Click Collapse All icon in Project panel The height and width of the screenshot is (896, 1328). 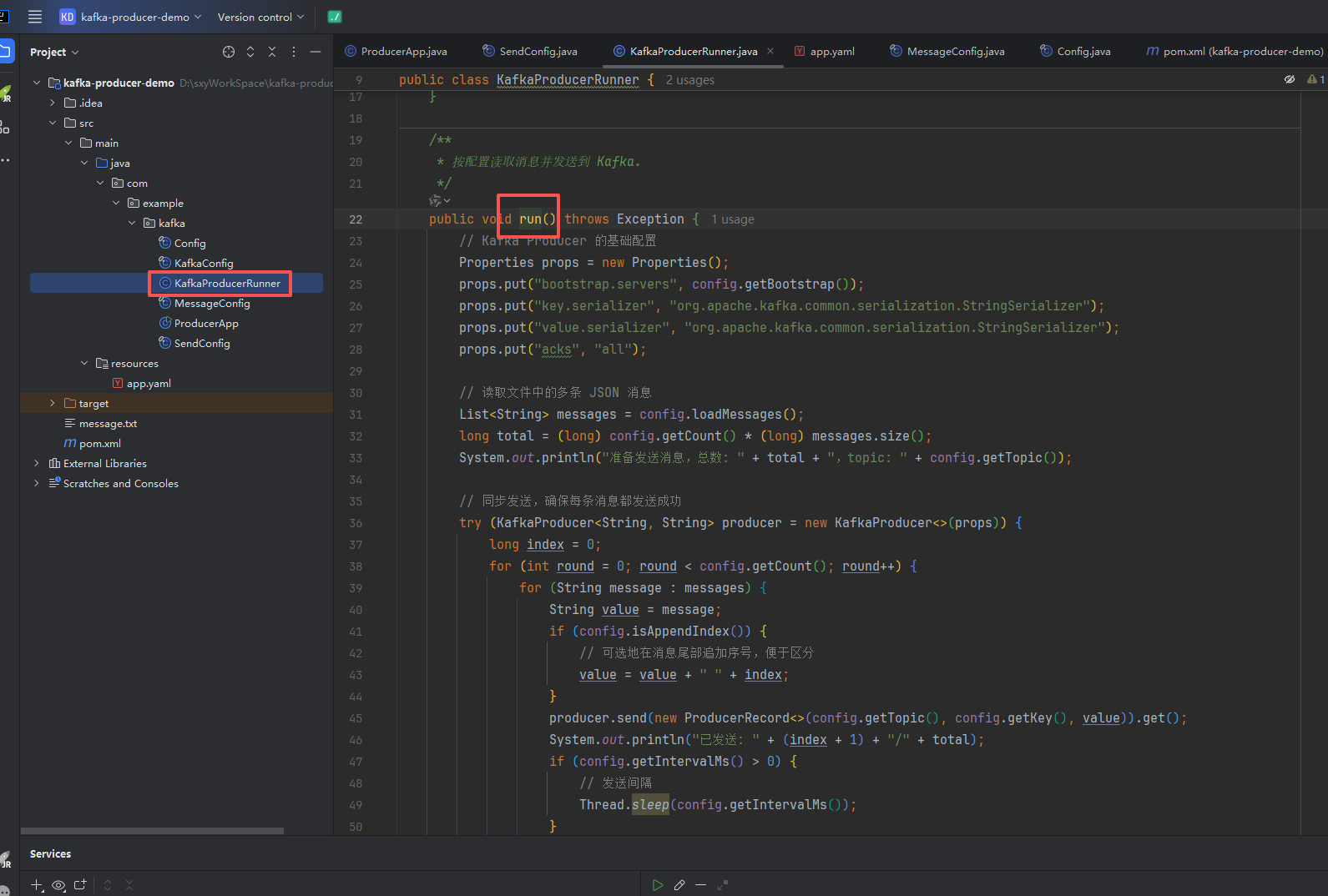[x=272, y=52]
